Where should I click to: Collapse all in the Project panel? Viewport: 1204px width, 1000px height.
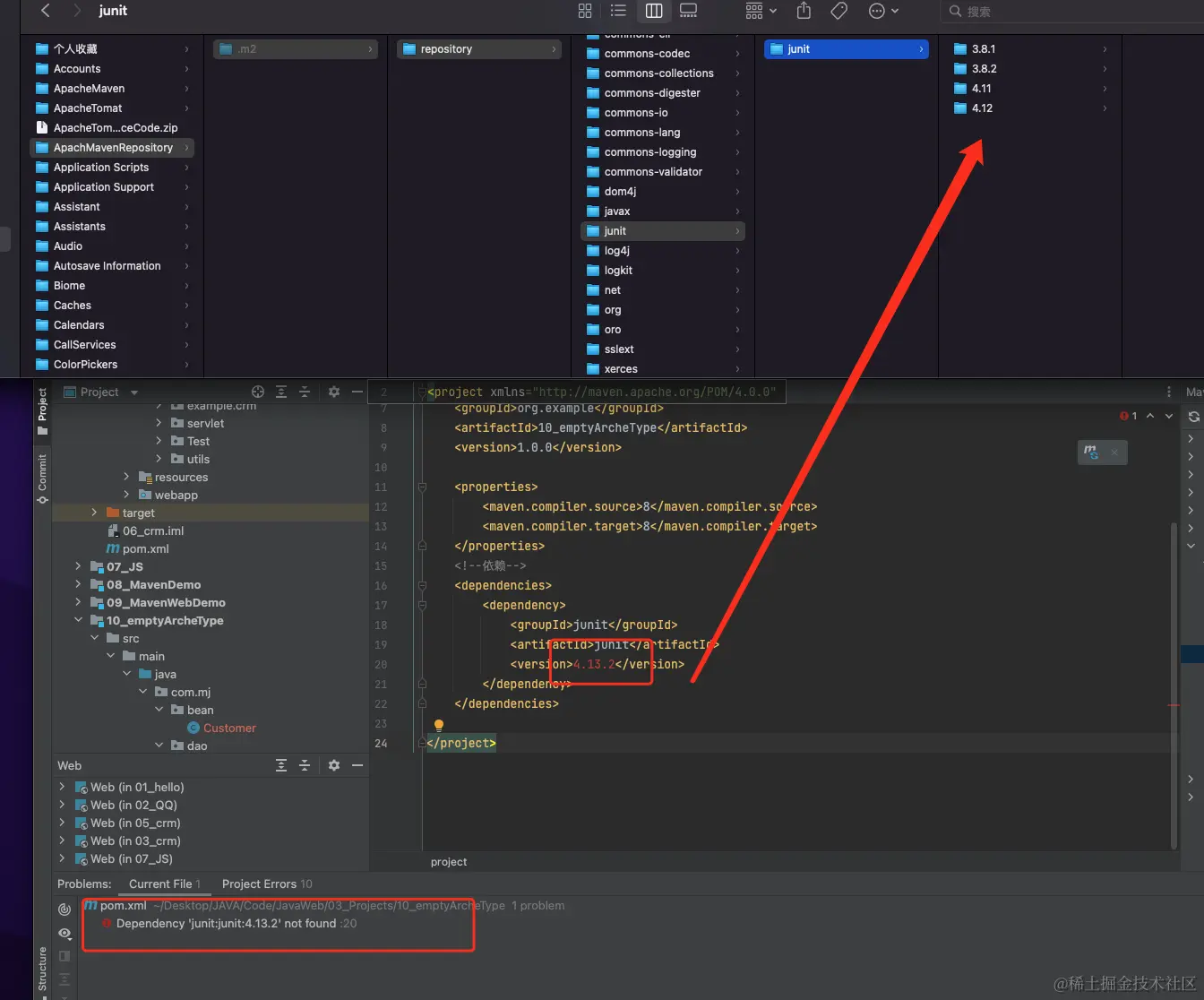305,392
